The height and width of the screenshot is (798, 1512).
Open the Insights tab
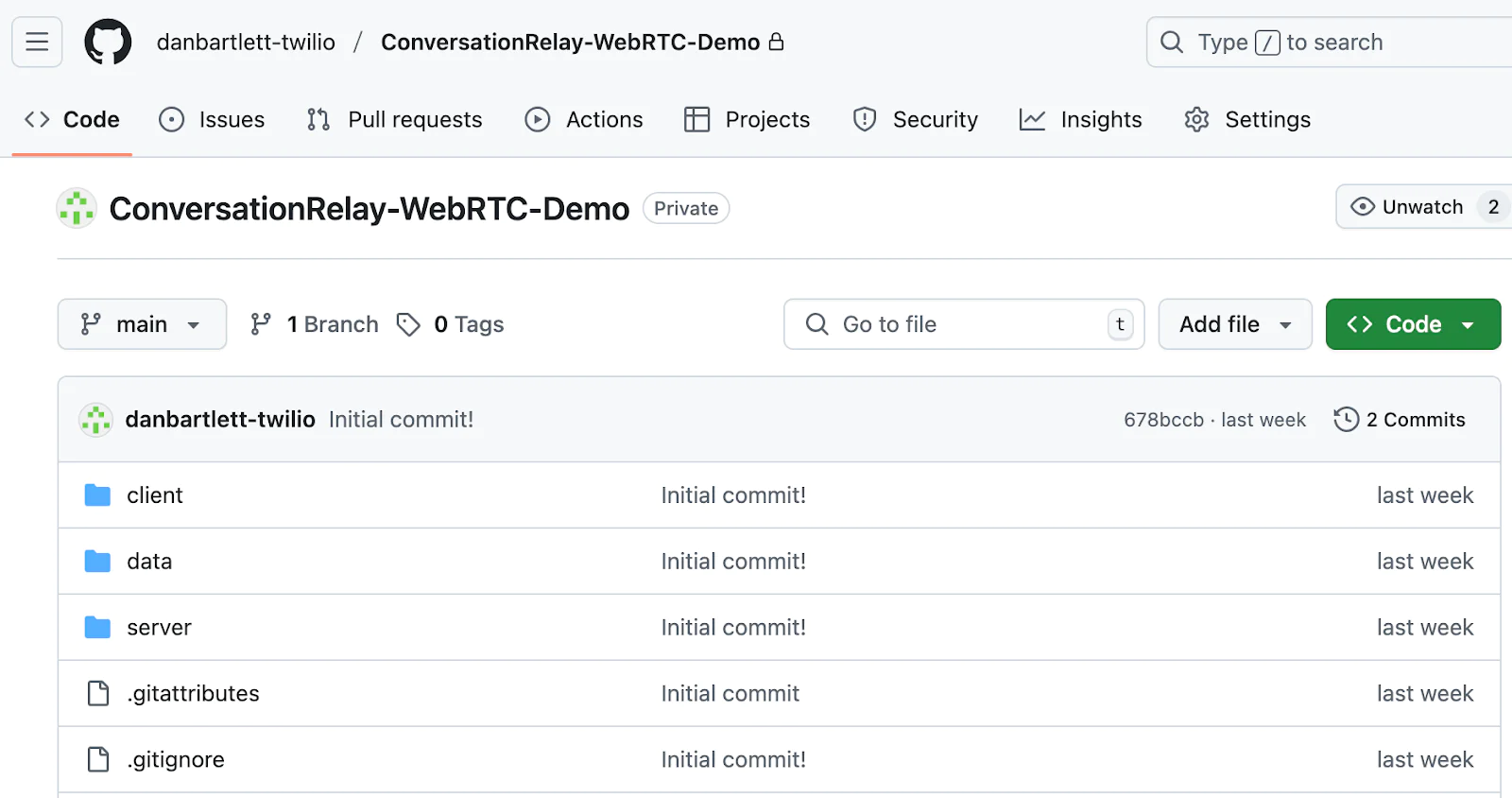pyautogui.click(x=1081, y=120)
